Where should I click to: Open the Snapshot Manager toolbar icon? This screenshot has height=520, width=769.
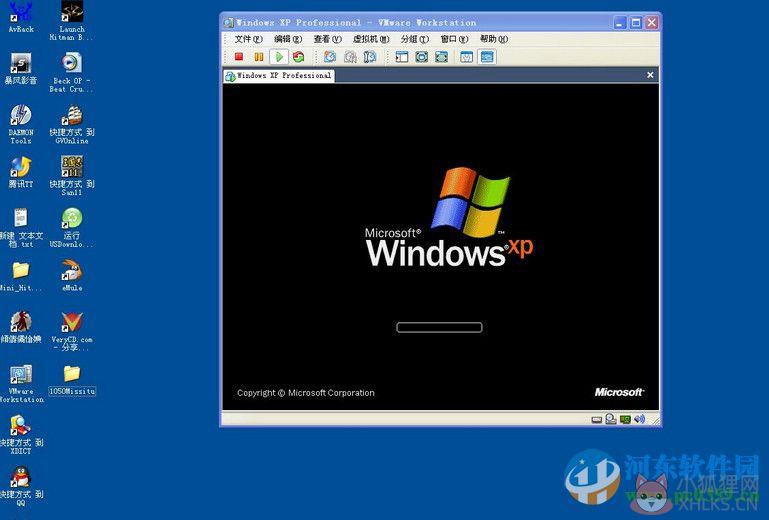(370, 57)
